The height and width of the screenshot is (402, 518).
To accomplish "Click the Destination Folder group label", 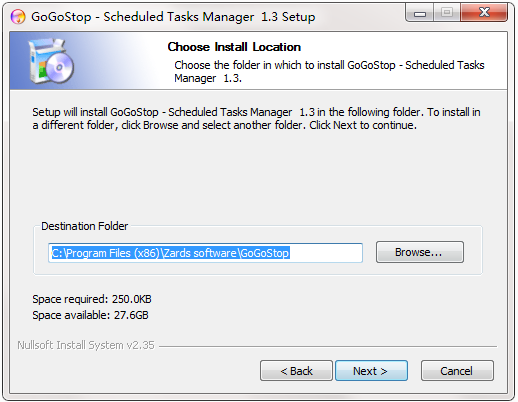I will tap(84, 226).
